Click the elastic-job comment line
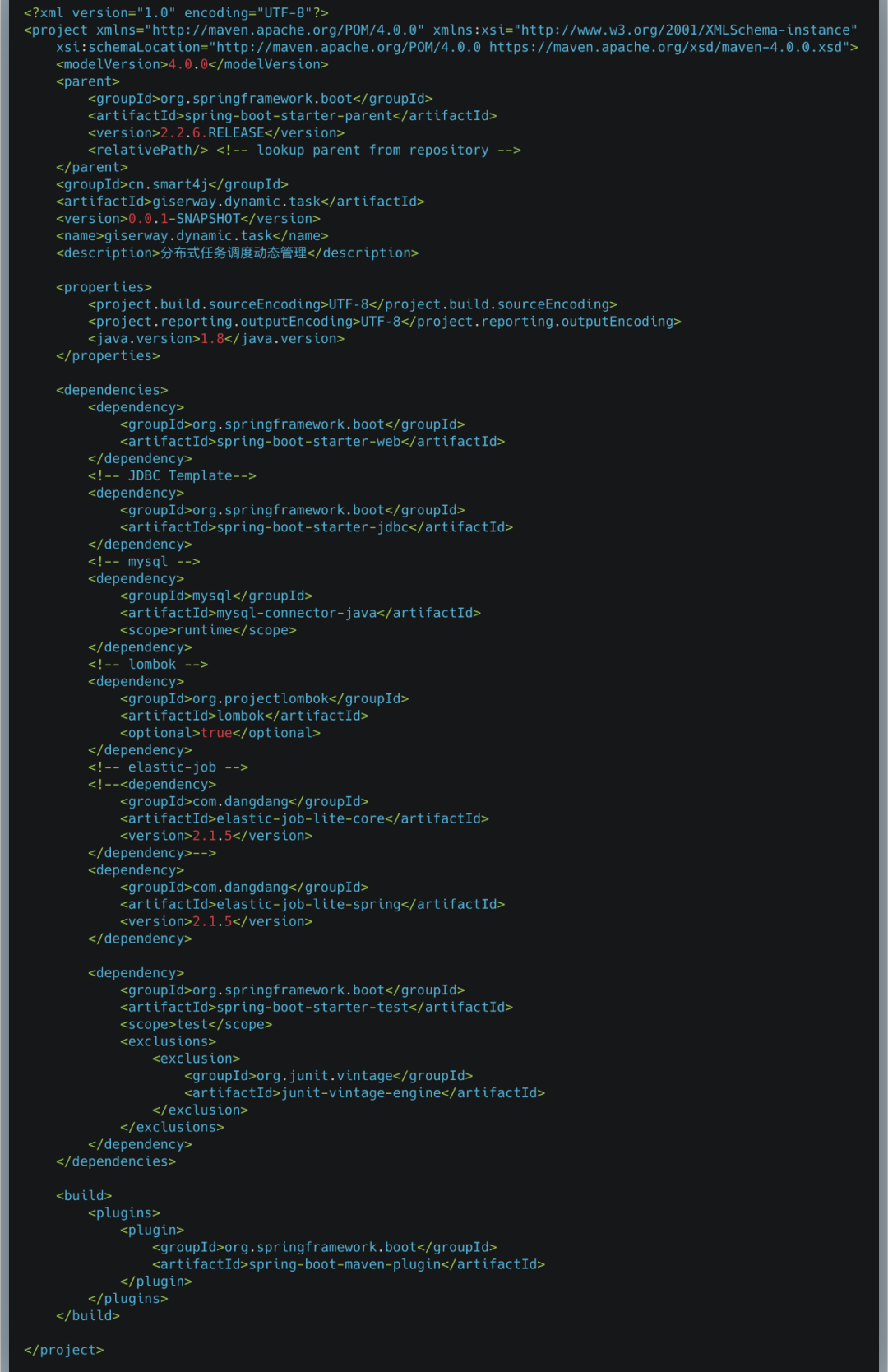 pyautogui.click(x=168, y=767)
